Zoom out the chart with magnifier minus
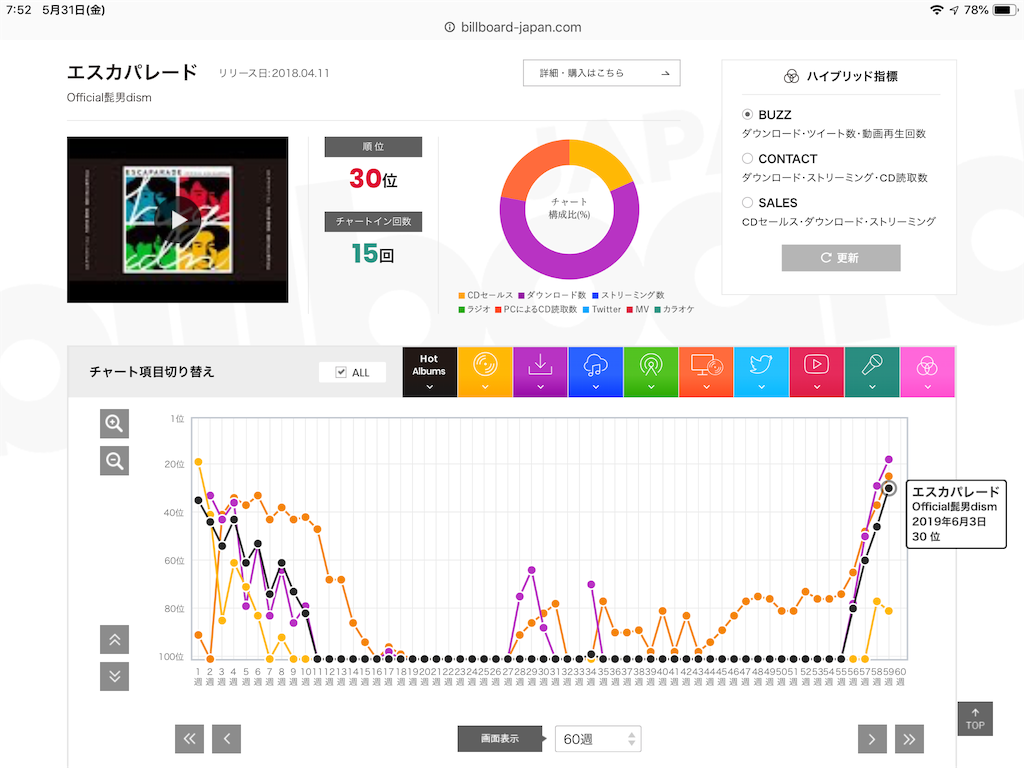Screen dimensions: 1024x768 pyautogui.click(x=114, y=461)
